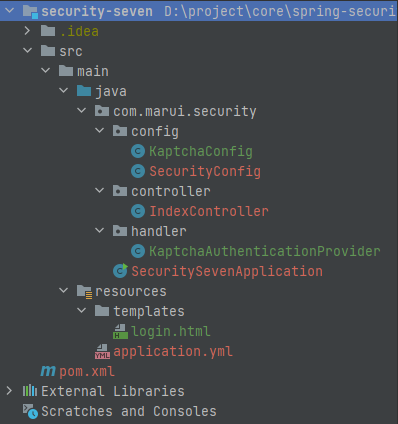Select the controller package label
The height and width of the screenshot is (424, 398).
click(x=171, y=191)
